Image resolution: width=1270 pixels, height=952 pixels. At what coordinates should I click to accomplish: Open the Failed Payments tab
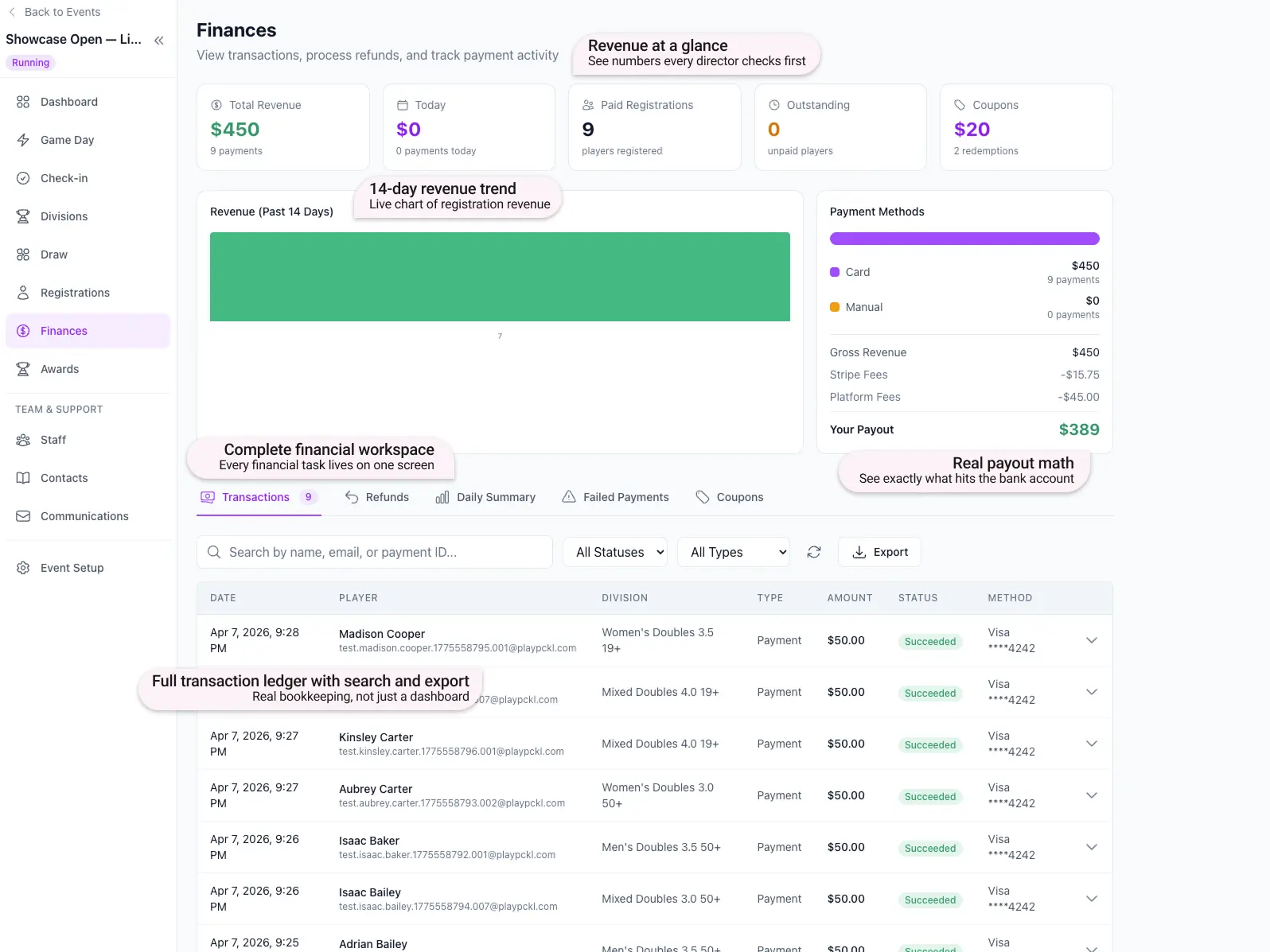pos(615,497)
